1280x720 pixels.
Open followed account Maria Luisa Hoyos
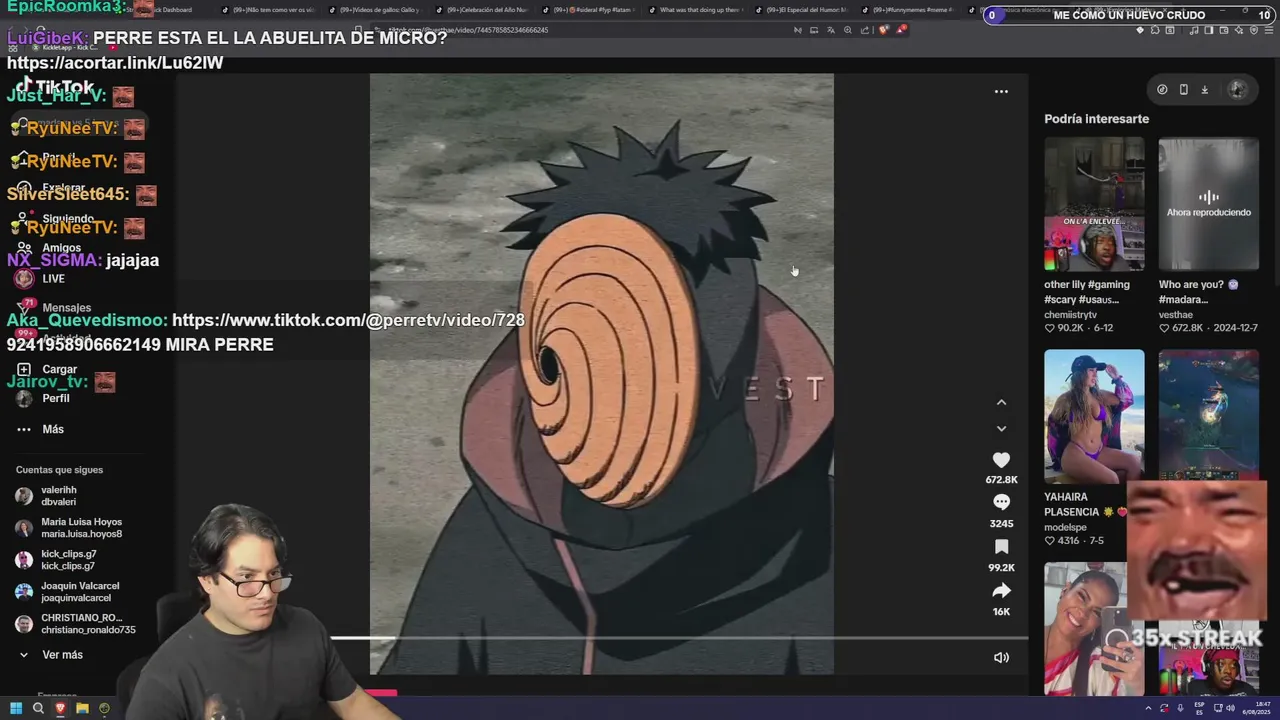pos(68,528)
